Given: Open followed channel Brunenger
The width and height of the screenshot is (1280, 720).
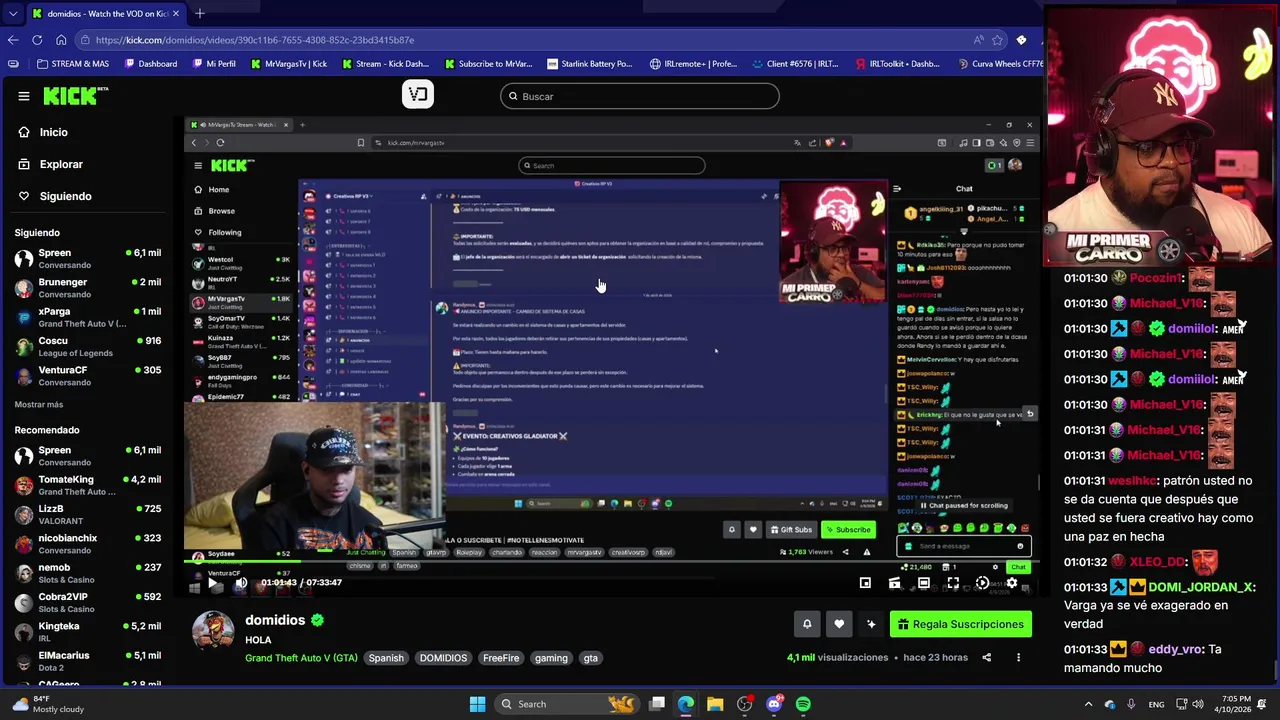Looking at the screenshot, I should pyautogui.click(x=88, y=288).
